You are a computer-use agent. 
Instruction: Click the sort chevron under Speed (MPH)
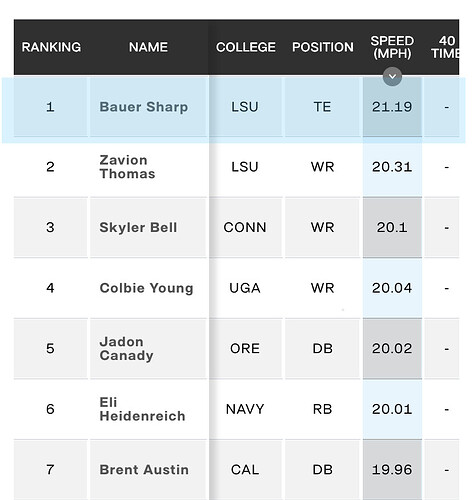pyautogui.click(x=392, y=77)
